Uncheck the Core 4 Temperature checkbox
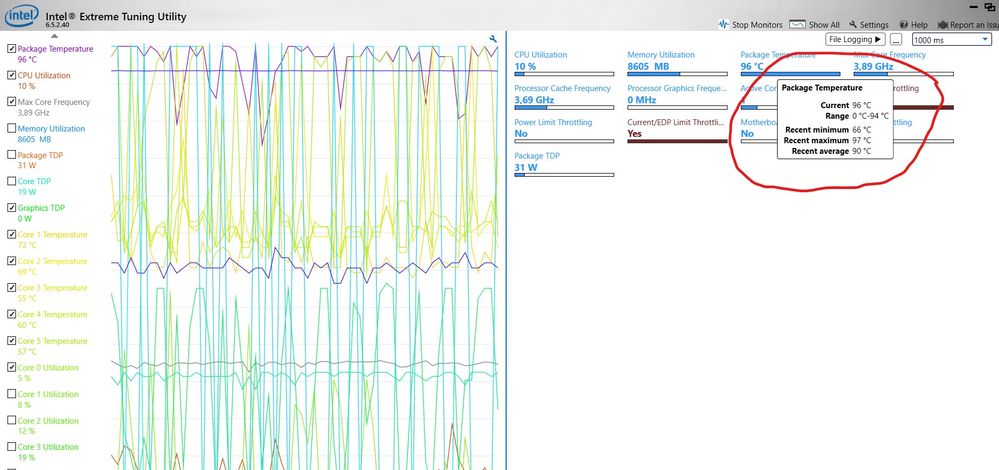Image resolution: width=999 pixels, height=470 pixels. pyautogui.click(x=11, y=315)
